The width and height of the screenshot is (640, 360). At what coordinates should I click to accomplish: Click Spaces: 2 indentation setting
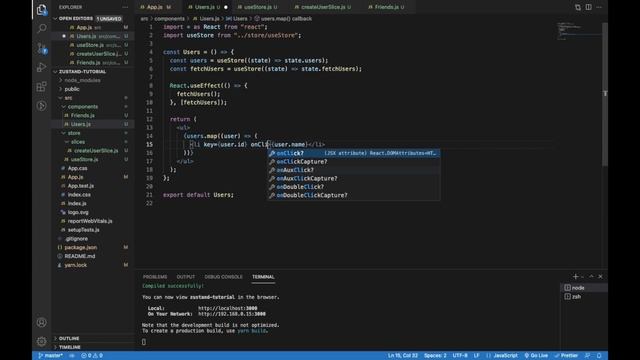435,356
